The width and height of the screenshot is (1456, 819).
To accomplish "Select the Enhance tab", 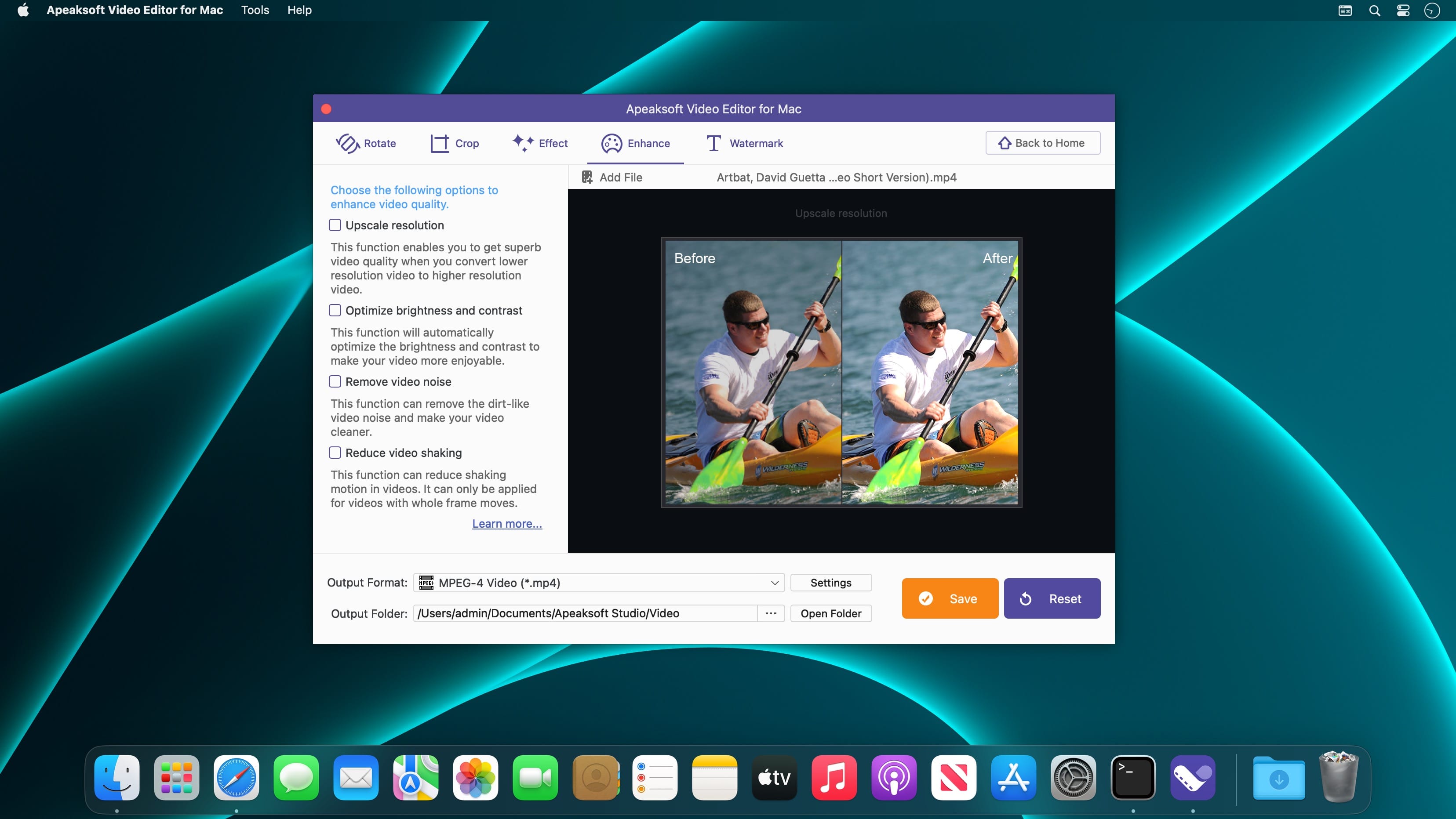I will [635, 144].
